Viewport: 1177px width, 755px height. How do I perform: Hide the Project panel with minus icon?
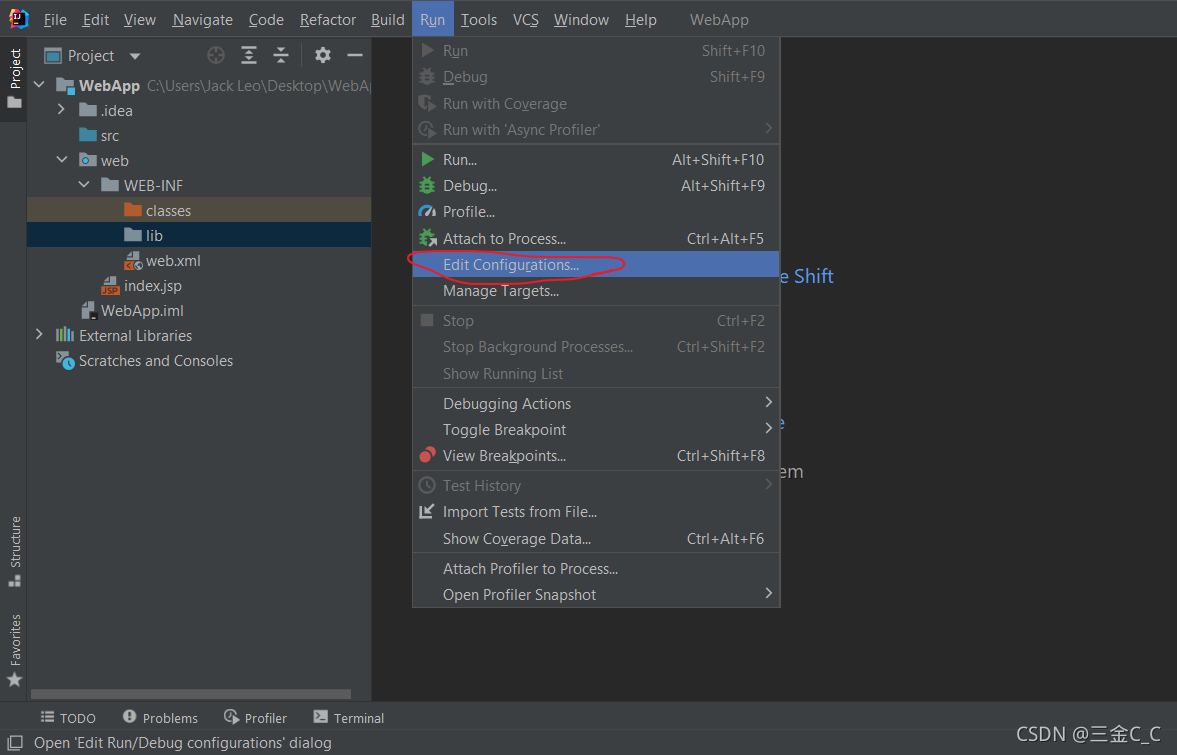(355, 56)
